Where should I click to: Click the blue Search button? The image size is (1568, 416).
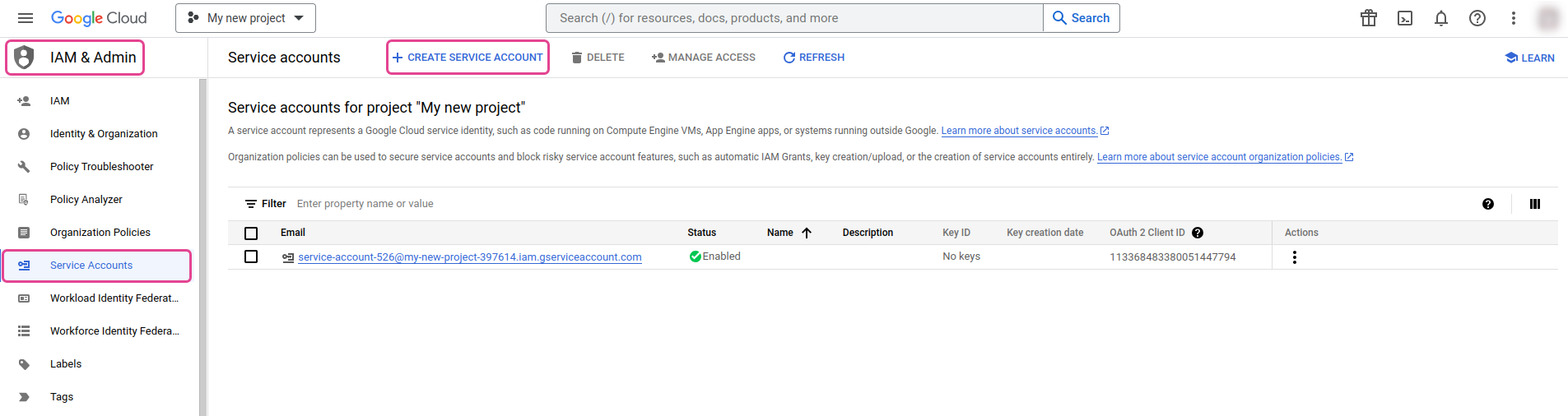1082,18
